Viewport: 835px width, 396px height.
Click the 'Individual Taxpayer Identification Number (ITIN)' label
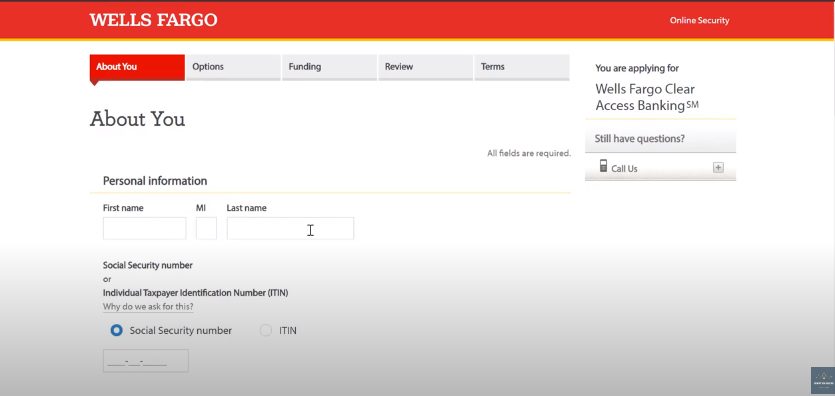click(195, 293)
